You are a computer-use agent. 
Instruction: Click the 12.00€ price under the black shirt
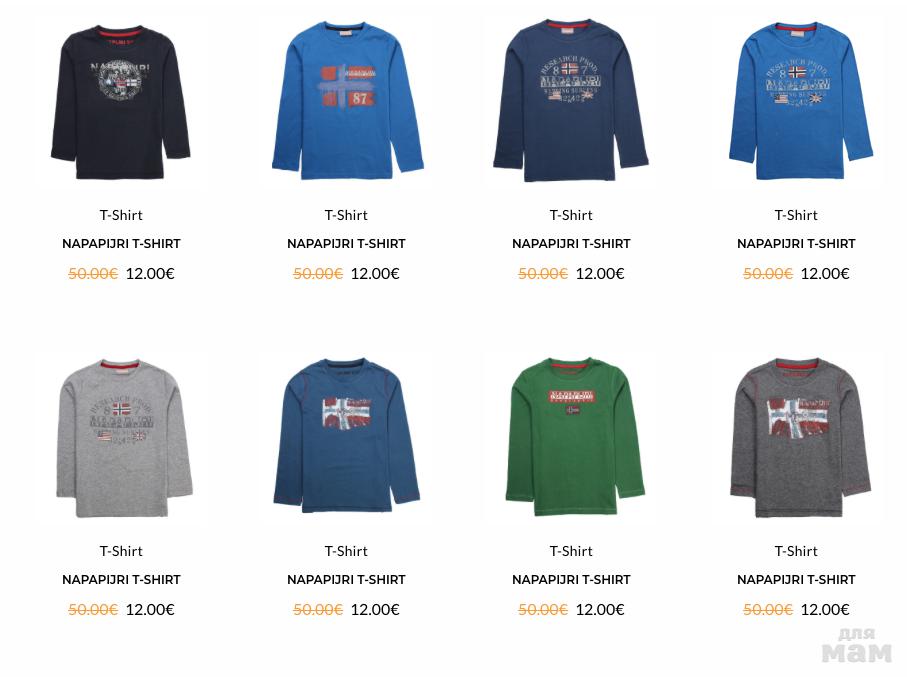pos(150,274)
